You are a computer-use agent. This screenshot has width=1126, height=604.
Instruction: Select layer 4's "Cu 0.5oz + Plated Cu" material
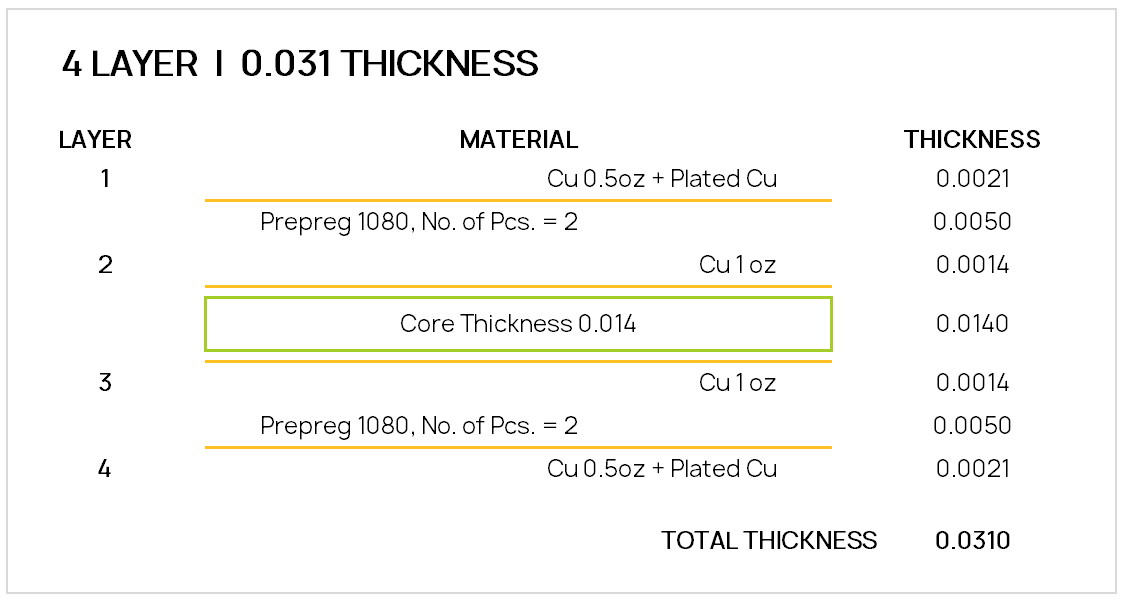[x=661, y=469]
